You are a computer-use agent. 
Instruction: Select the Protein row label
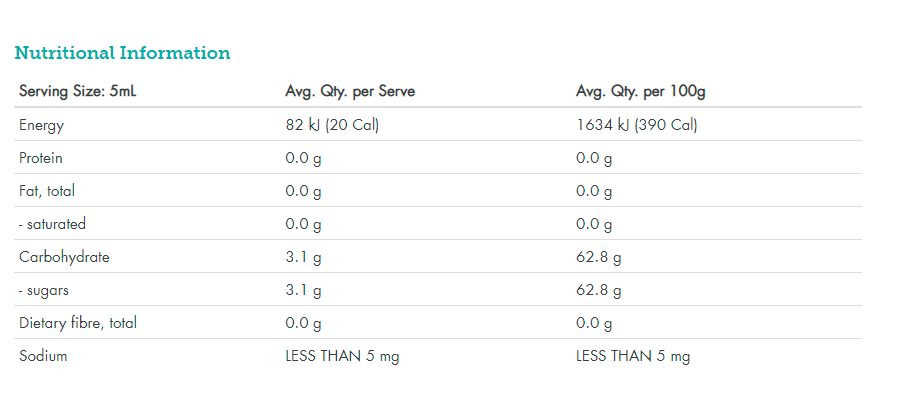[41, 158]
